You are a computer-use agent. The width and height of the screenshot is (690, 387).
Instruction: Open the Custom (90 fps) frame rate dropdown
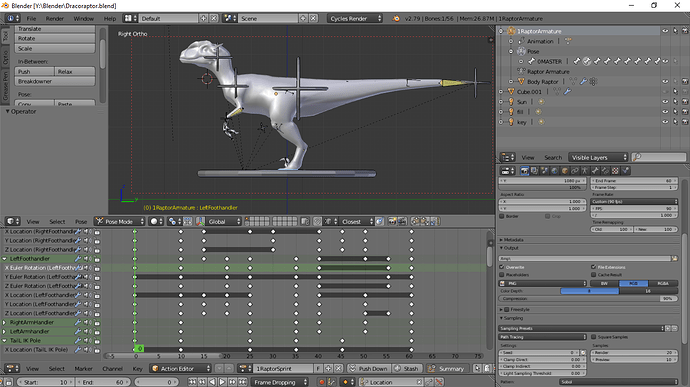click(x=634, y=201)
